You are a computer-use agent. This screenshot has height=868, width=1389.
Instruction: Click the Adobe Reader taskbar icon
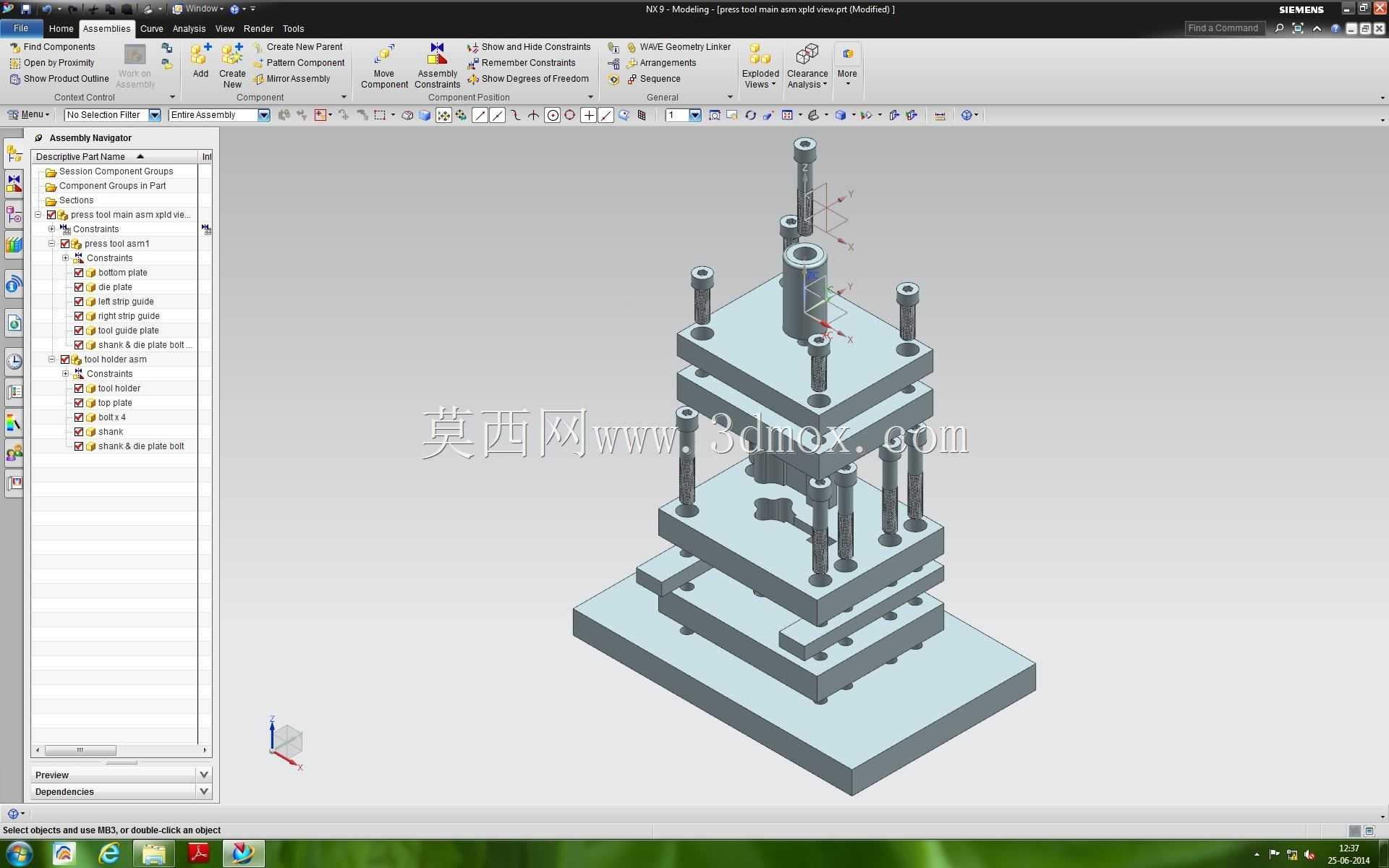[x=198, y=854]
